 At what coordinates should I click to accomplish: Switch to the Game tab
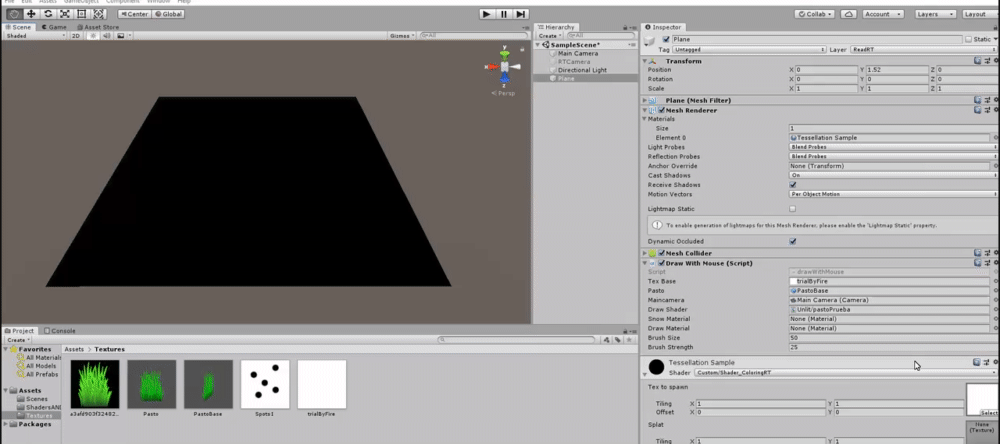coord(54,27)
